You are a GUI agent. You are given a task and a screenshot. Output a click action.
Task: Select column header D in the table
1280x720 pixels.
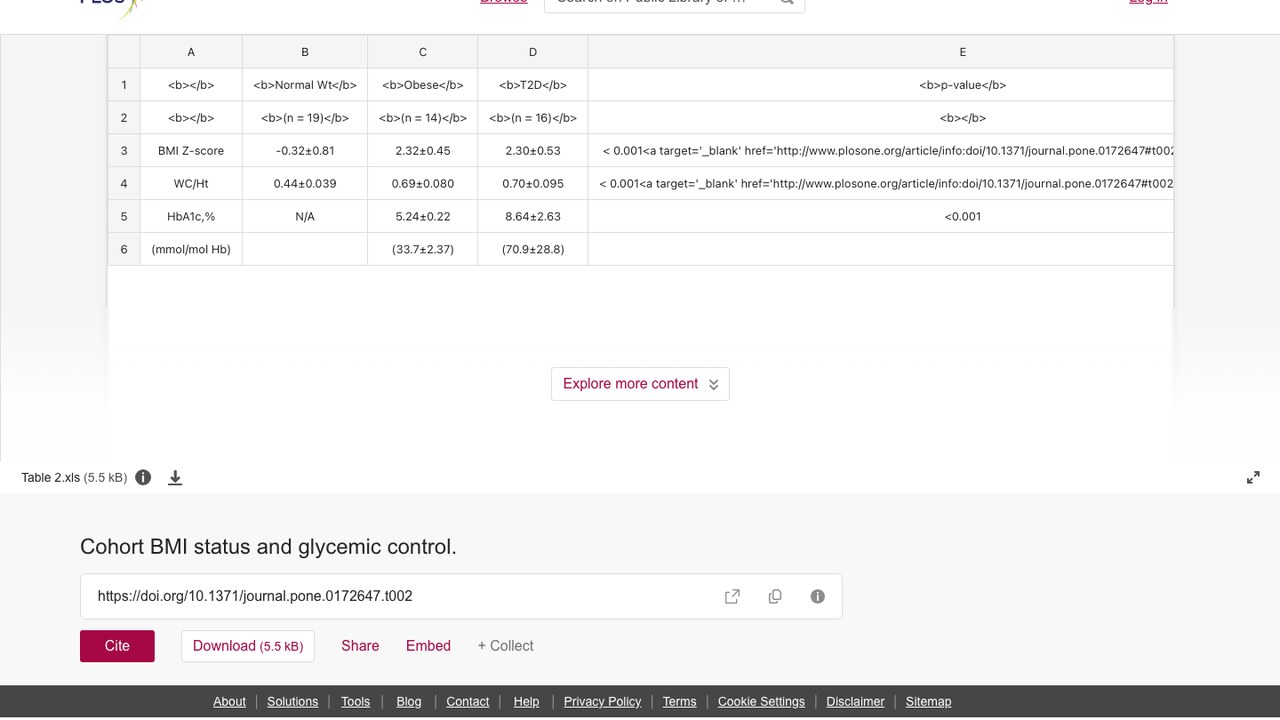(533, 52)
